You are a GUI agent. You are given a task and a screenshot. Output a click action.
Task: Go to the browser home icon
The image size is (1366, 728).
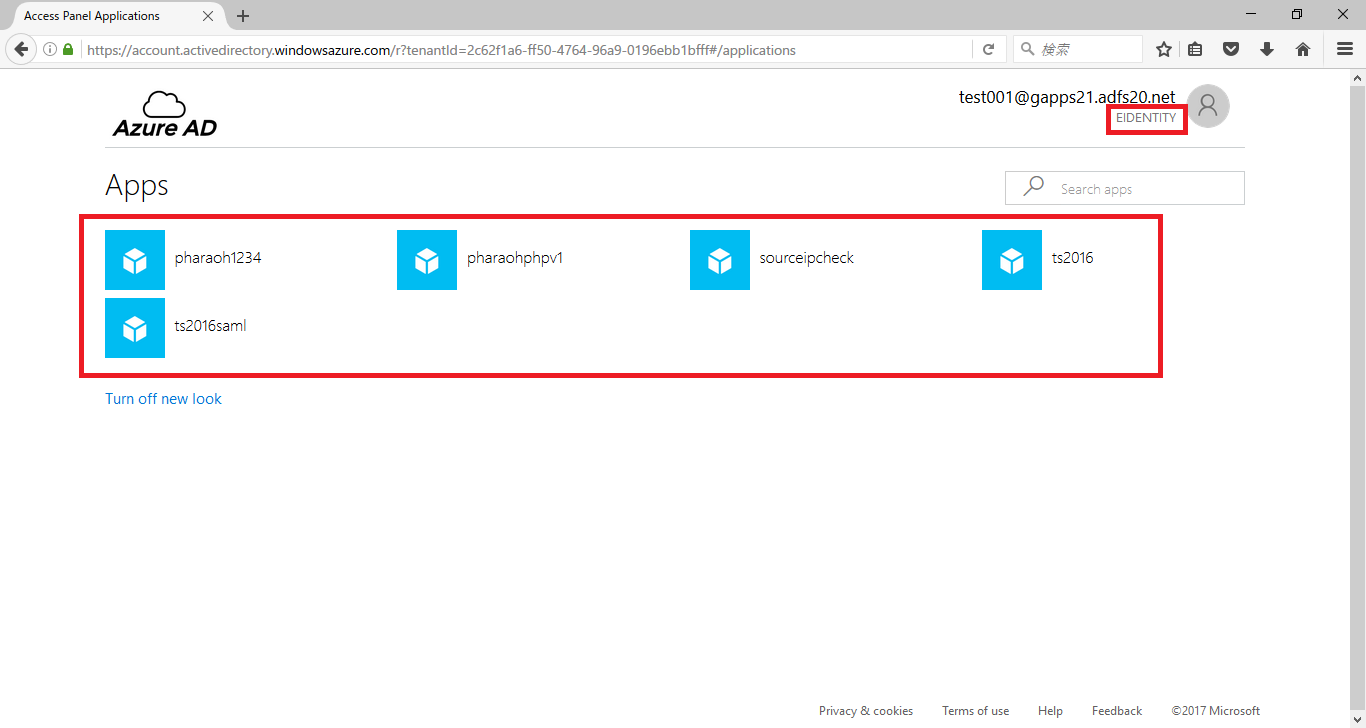tap(1302, 49)
